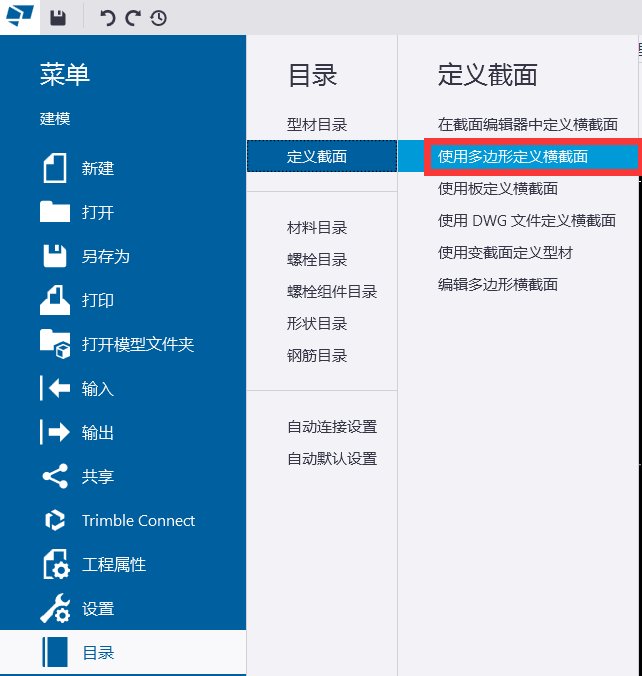Click the 输入 import arrow icon
This screenshot has width=642, height=676.
pos(55,388)
